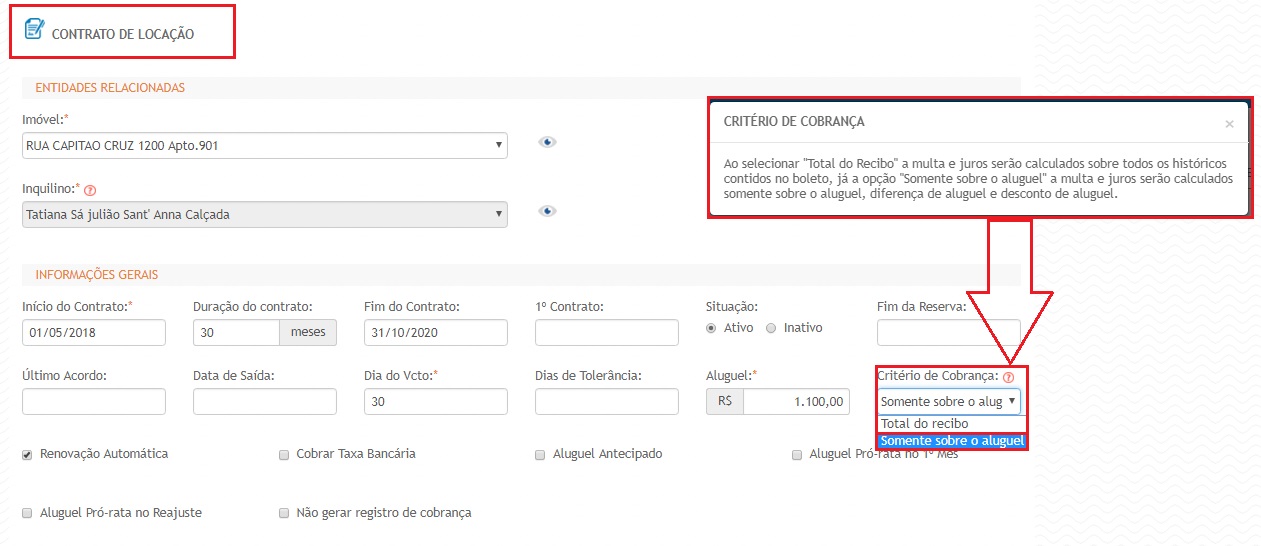The width and height of the screenshot is (1261, 546).
Task: Click the Início do Contrato date field
Action: tap(93, 333)
